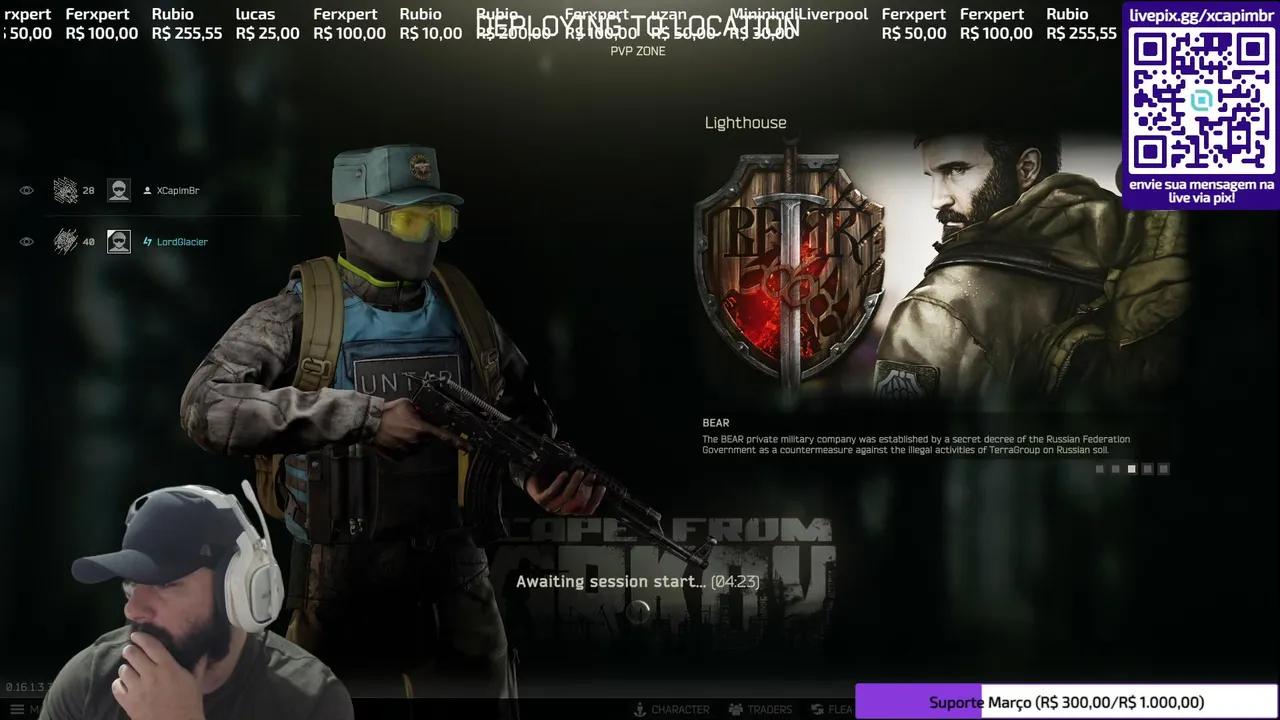
Task: Select the fourth carousel dot under BEAR description
Action: [1147, 468]
